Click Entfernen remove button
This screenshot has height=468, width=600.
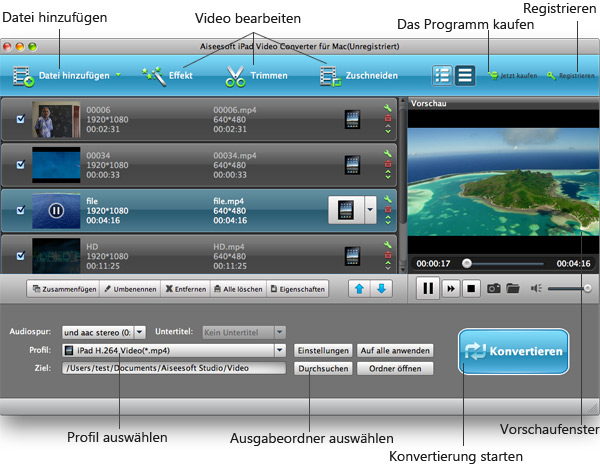click(x=186, y=289)
